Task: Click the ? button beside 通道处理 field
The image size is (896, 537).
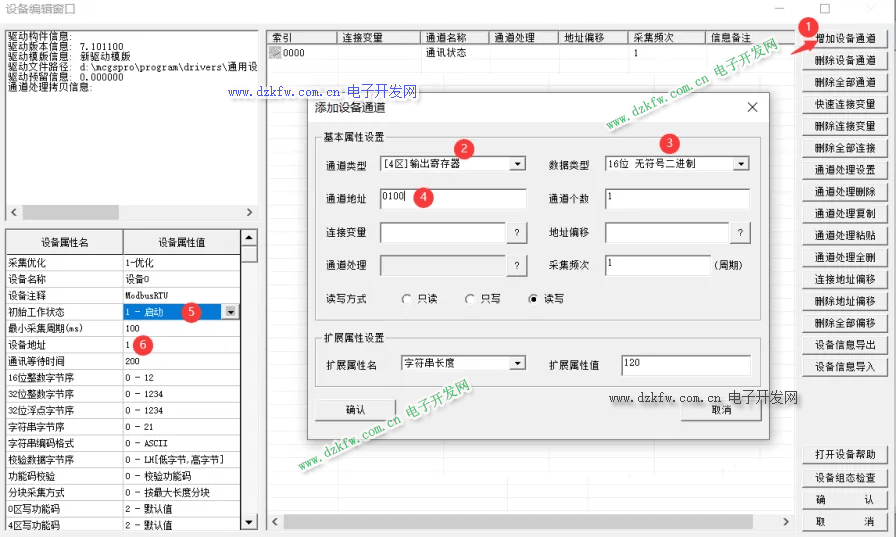Action: (516, 265)
